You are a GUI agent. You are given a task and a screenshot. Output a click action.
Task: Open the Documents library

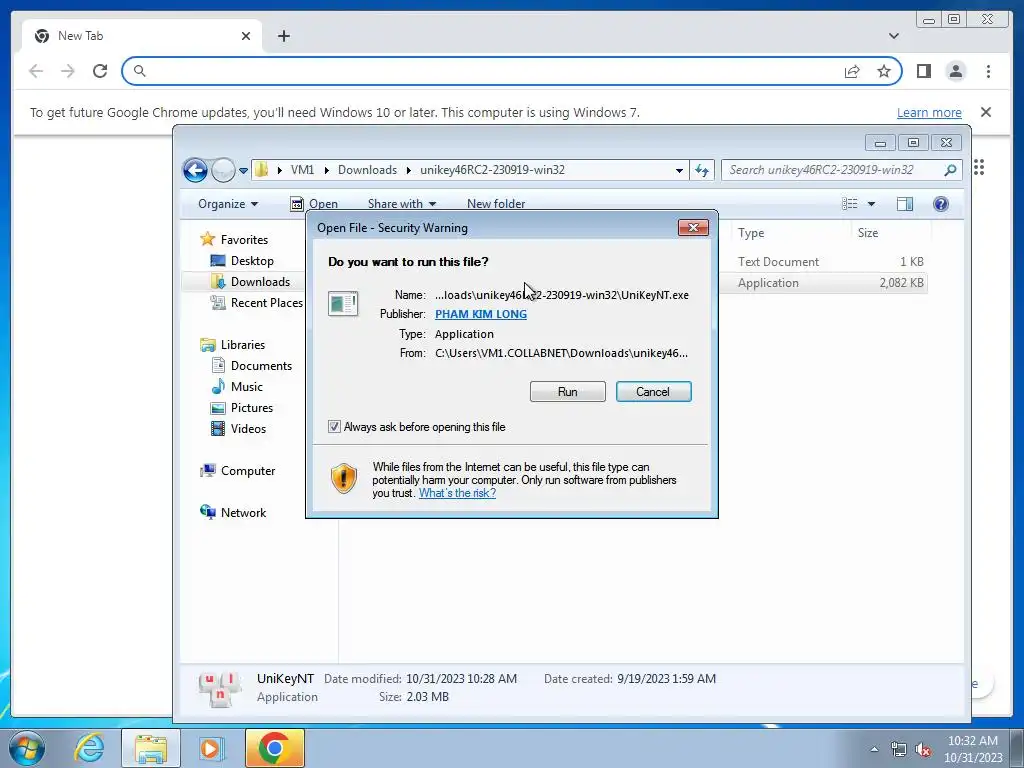pos(251,366)
